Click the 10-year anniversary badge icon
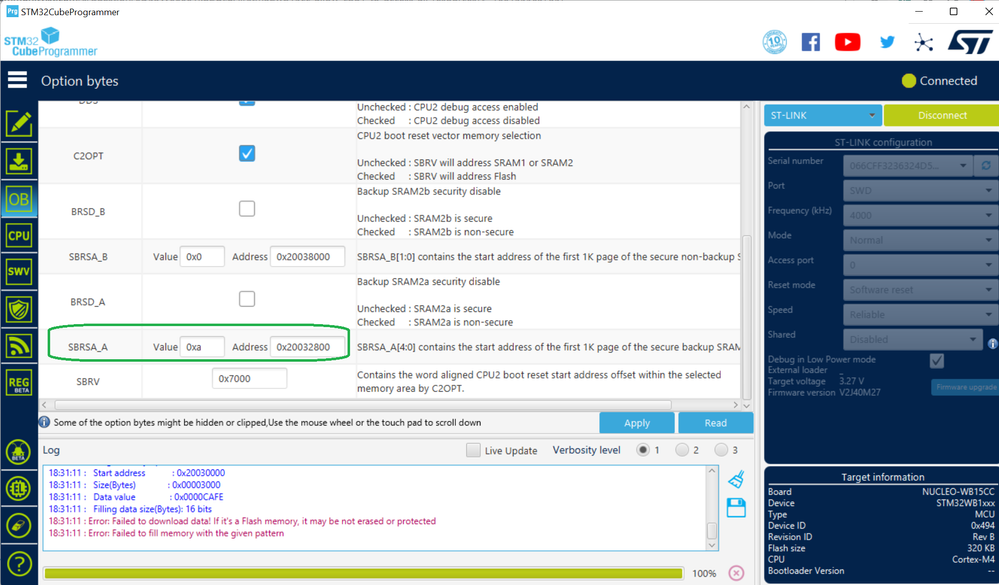Image resolution: width=999 pixels, height=585 pixels. tap(774, 42)
